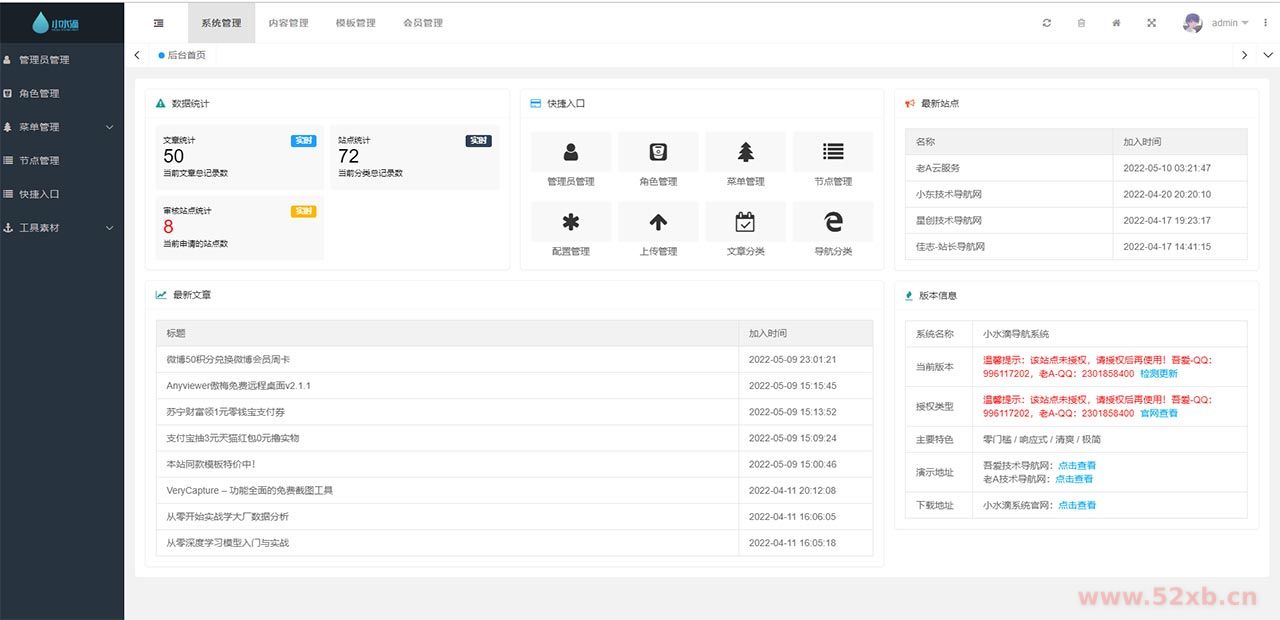
Task: Click the 官网查看 link
Action: click(1159, 413)
